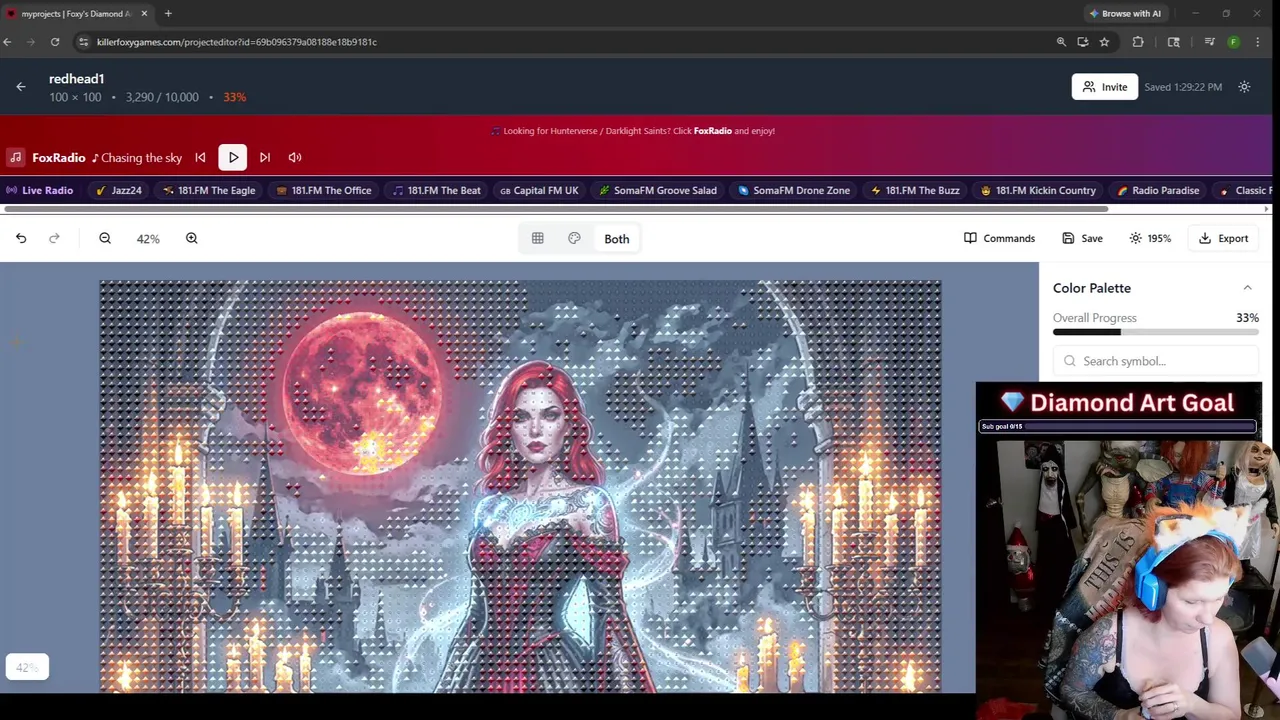Click the redhead1 project title

click(x=77, y=79)
